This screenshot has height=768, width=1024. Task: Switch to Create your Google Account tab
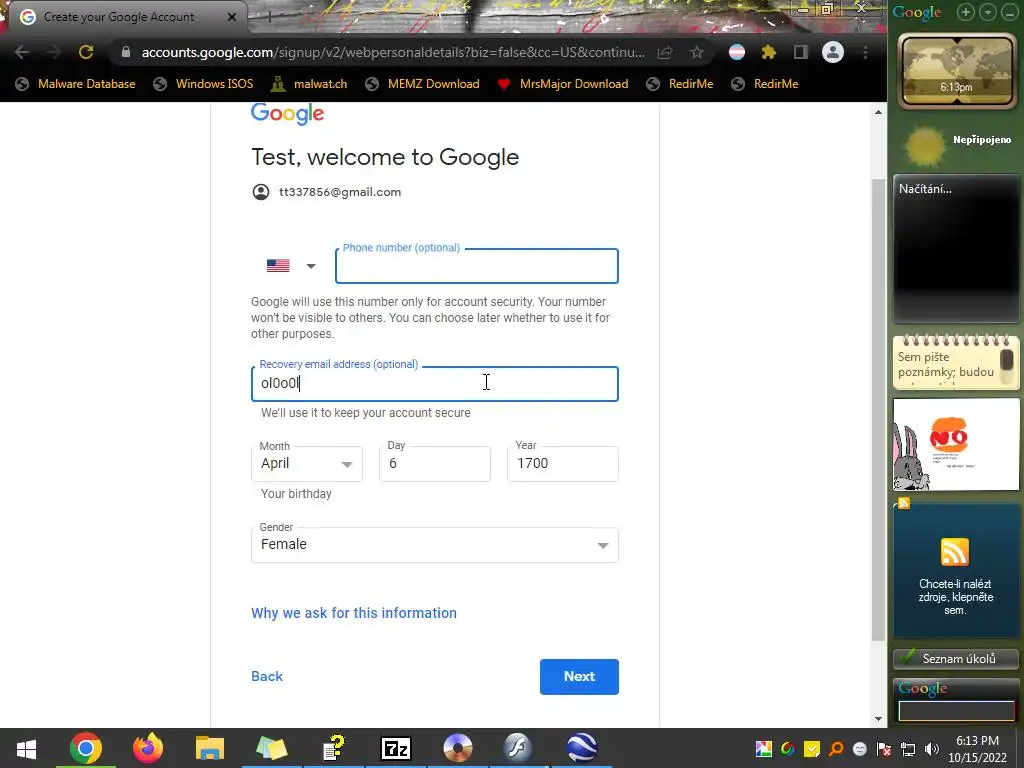click(119, 17)
